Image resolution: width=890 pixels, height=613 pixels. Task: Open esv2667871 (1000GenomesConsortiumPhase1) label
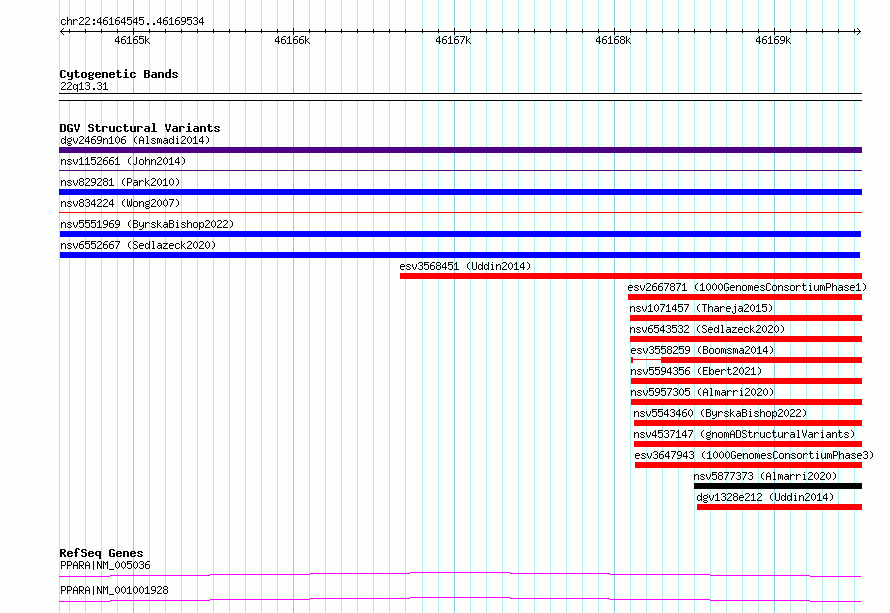748,287
